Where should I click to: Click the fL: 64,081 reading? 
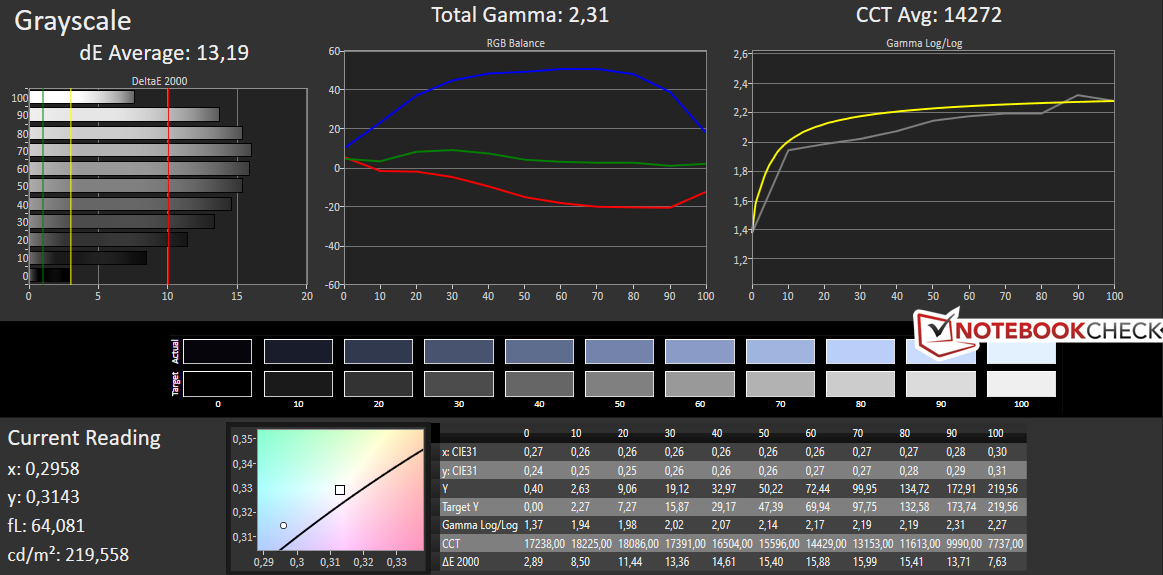[x=46, y=526]
